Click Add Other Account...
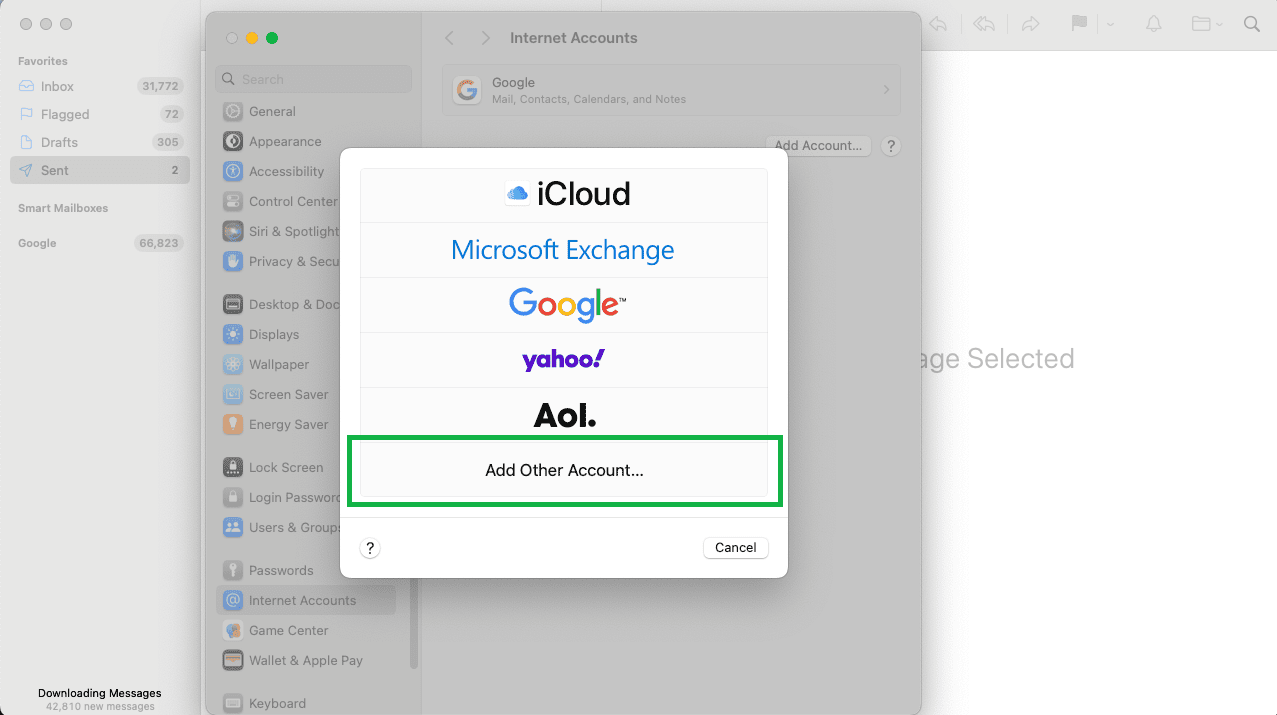 tap(564, 470)
